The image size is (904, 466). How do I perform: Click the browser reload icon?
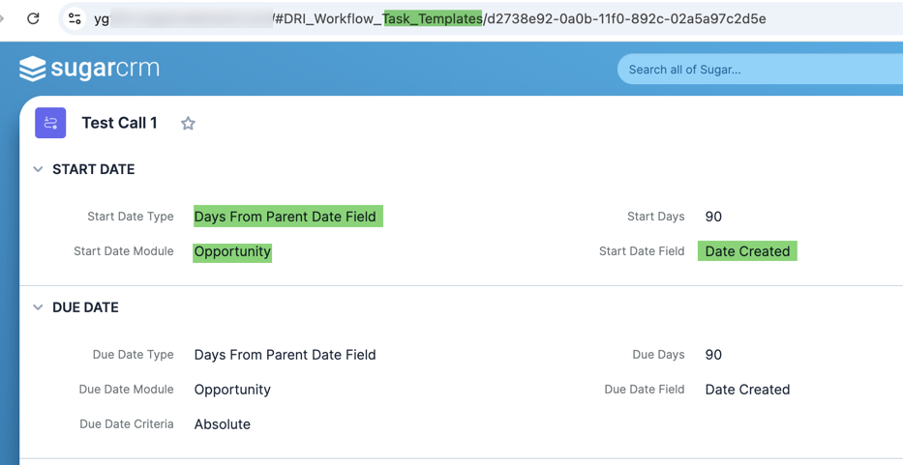(33, 18)
